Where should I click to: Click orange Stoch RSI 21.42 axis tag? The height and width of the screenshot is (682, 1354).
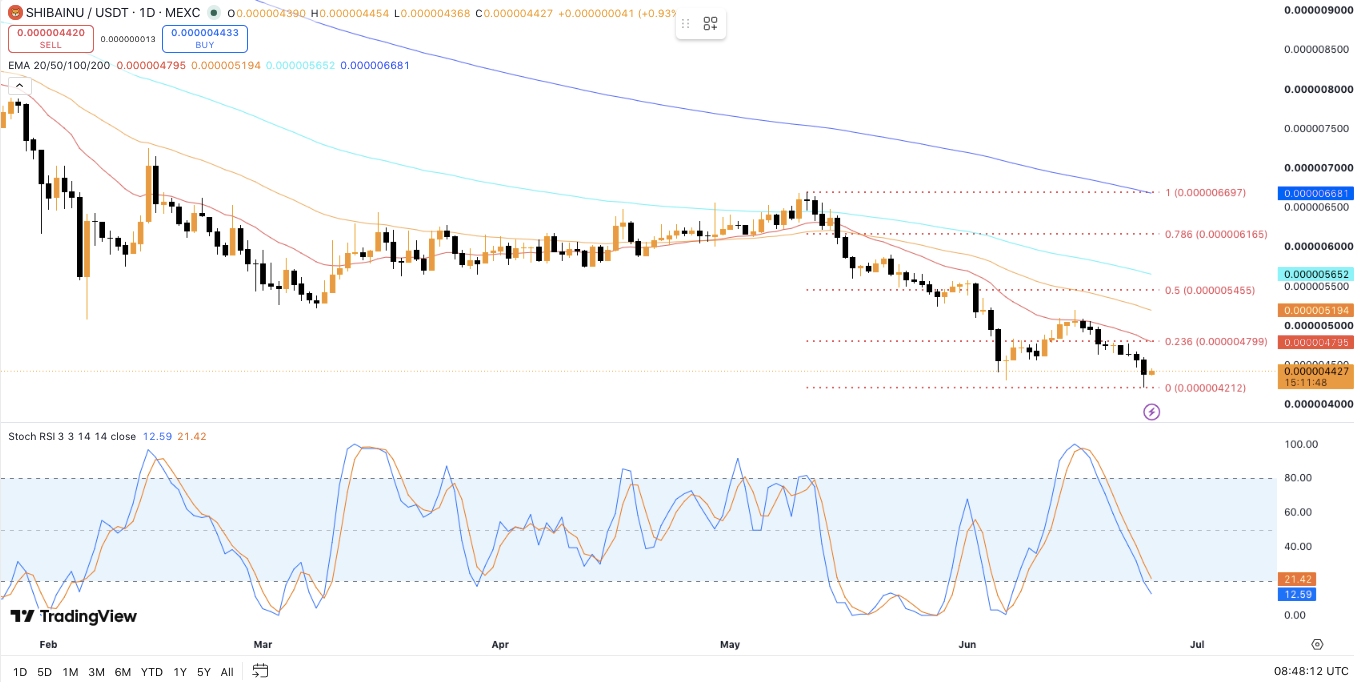(x=1297, y=579)
